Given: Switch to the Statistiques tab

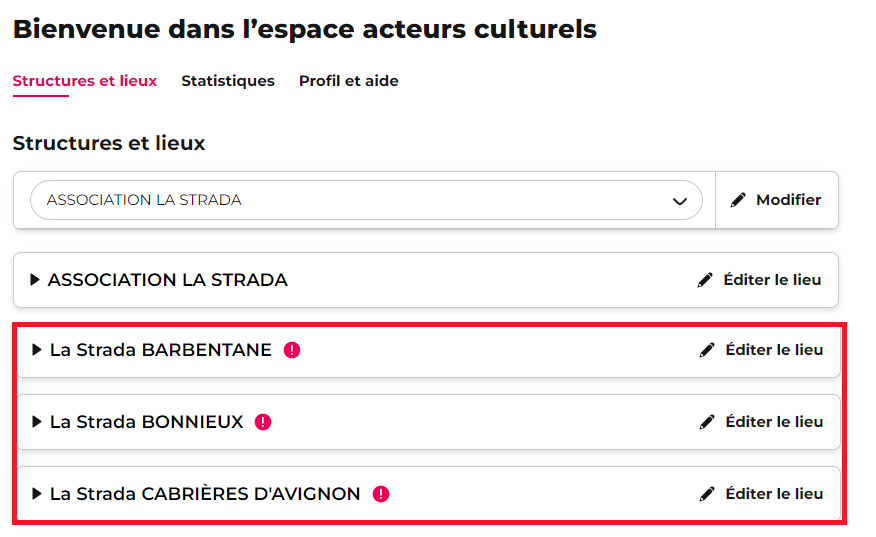Looking at the screenshot, I should (x=228, y=81).
